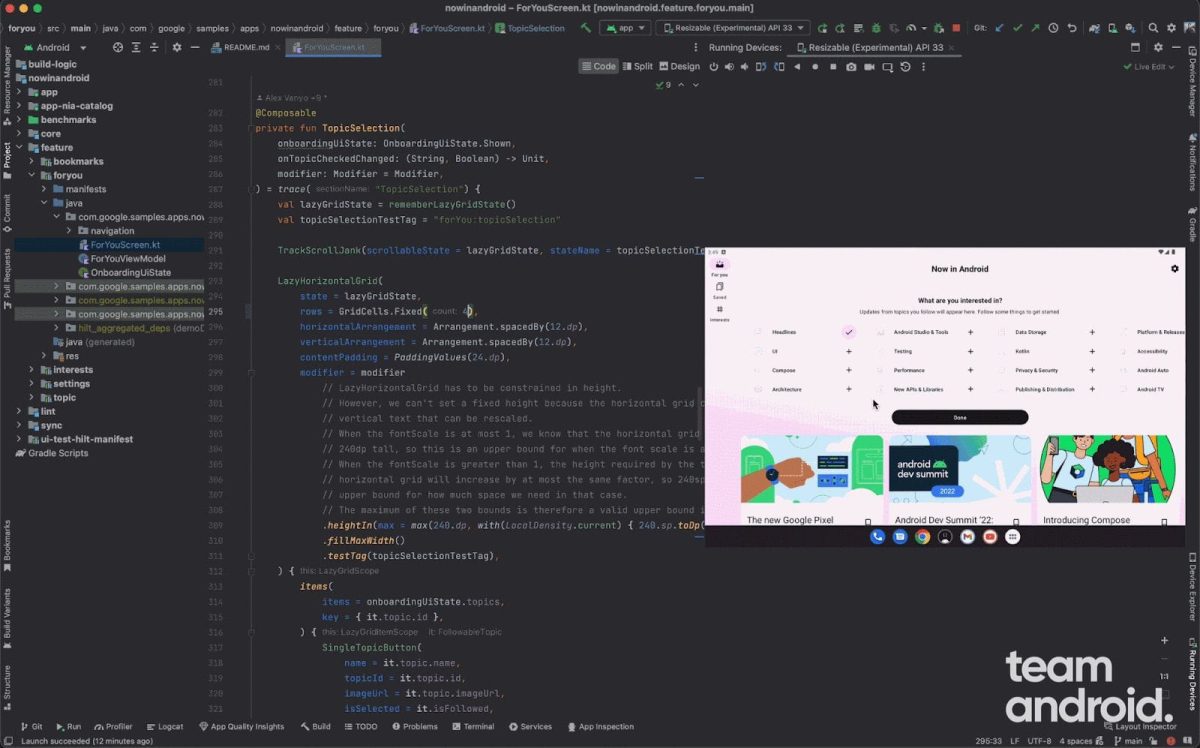Open the app run configuration dropdown
This screenshot has height=748, width=1200.
[625, 28]
